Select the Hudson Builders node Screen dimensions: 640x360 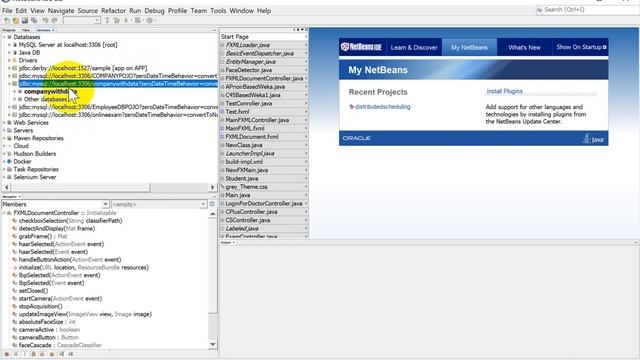(35, 153)
